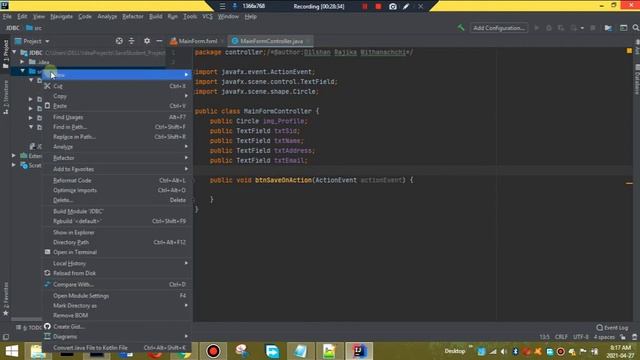Image resolution: width=640 pixels, height=360 pixels.
Task: Open the Project view dropdown
Action: [x=32, y=41]
